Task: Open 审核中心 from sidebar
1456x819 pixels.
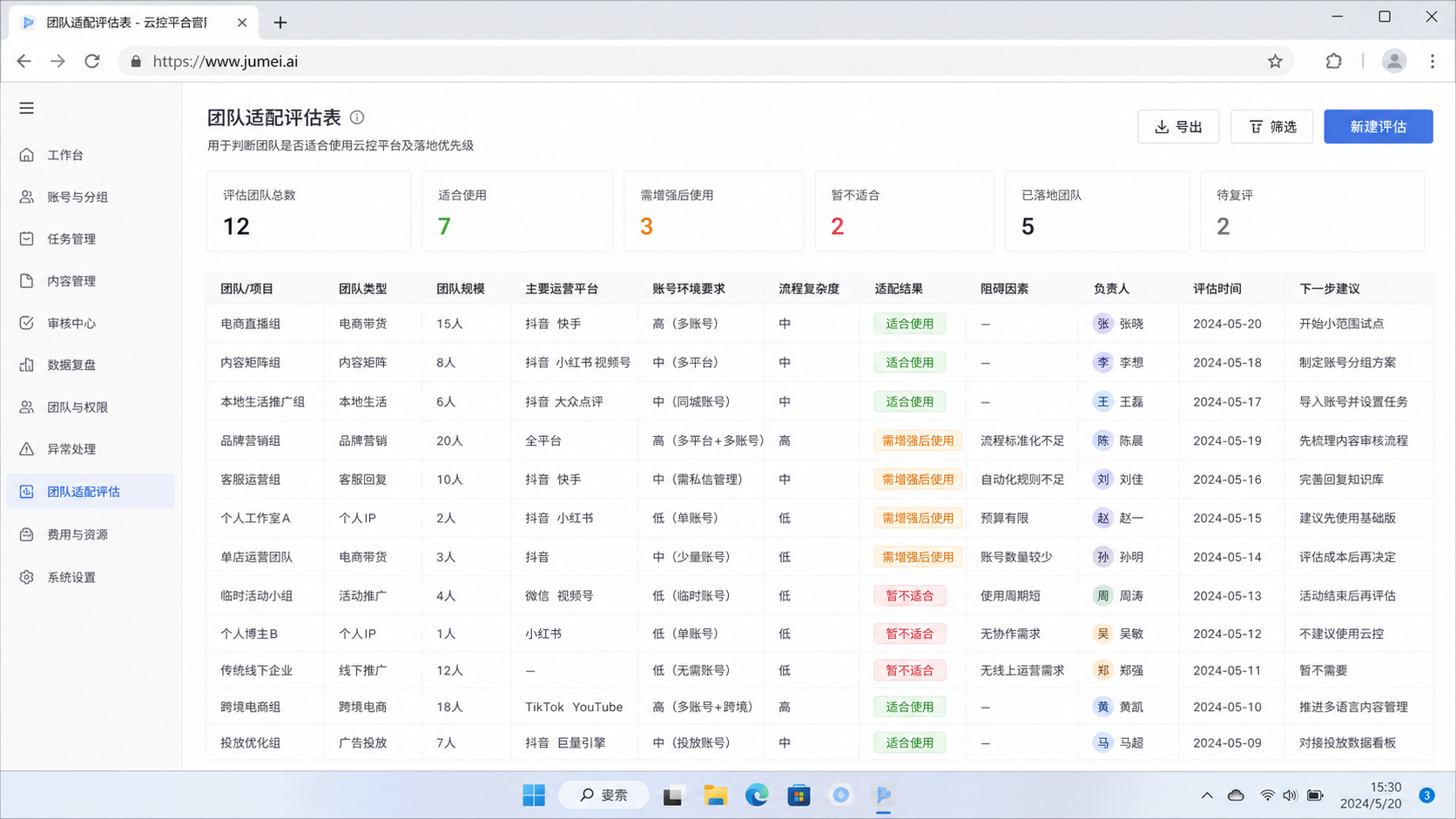Action: click(x=91, y=323)
